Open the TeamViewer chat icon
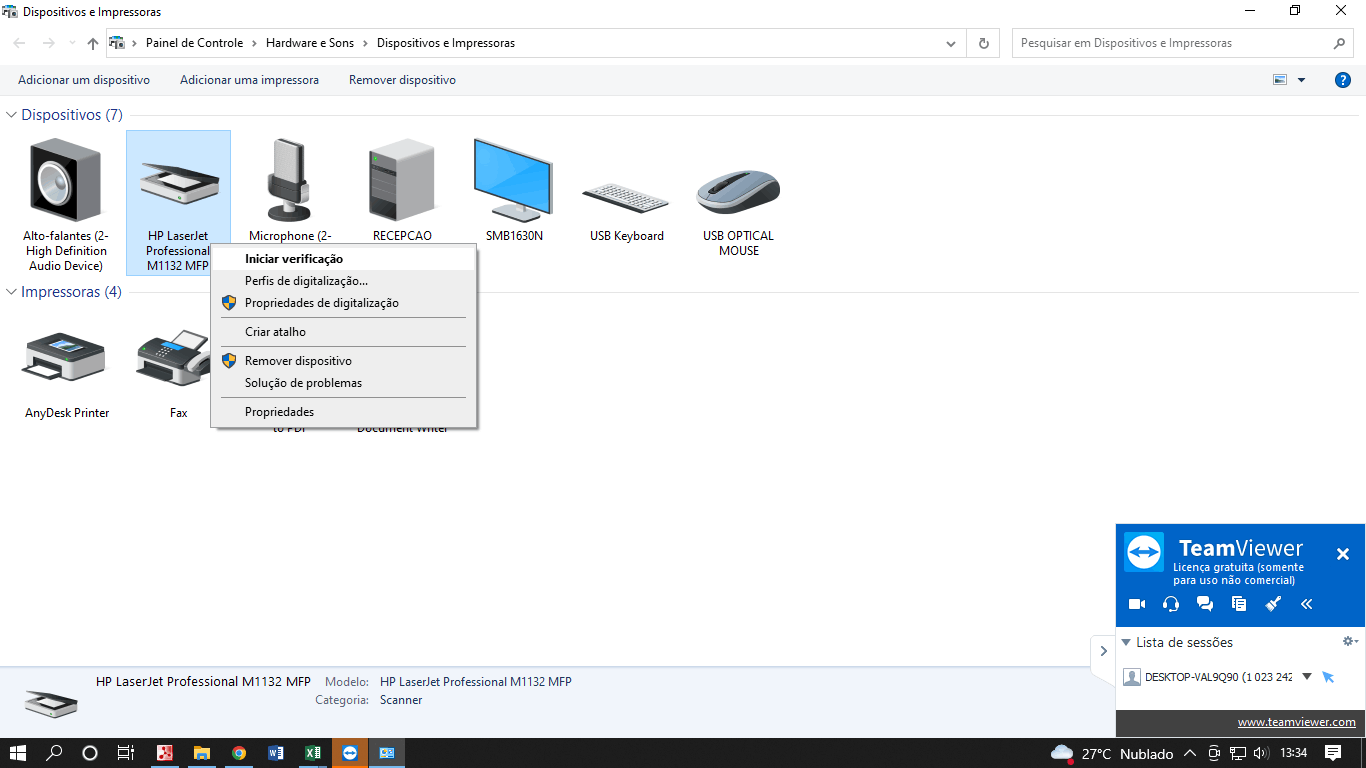Screen dimensions: 1366x768 (1205, 604)
